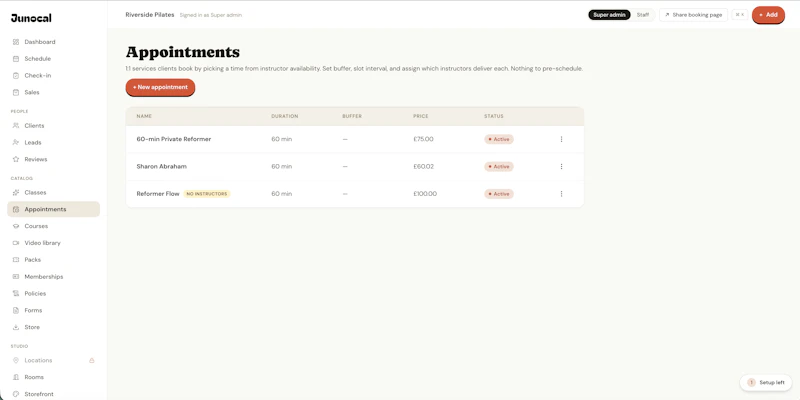Screen dimensions: 800x400
Task: Select the Leads sidebar icon
Action: point(16,142)
